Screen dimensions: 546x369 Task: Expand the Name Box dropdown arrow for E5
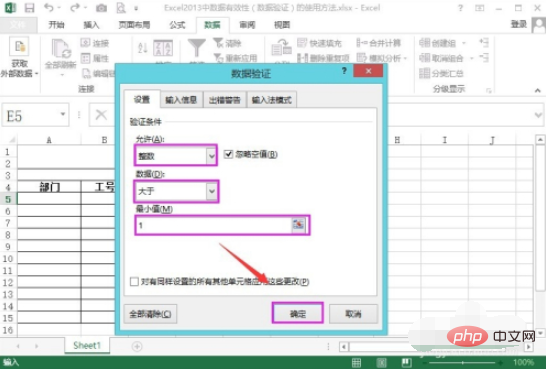[63, 114]
